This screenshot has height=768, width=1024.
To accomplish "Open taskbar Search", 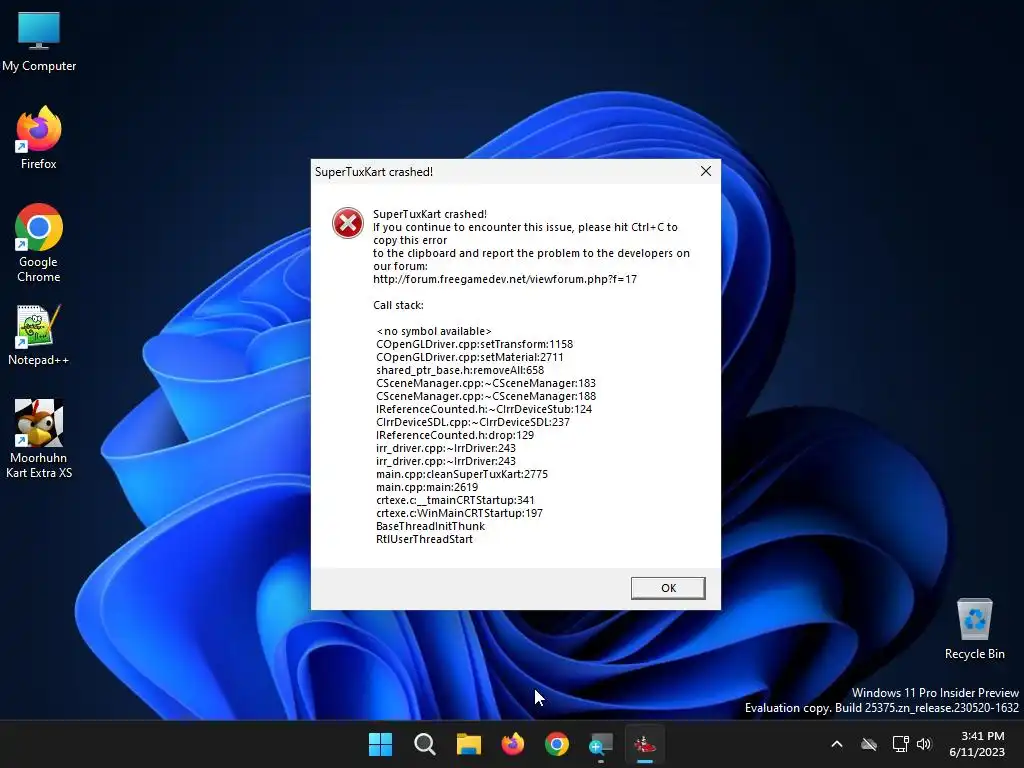I will click(x=424, y=744).
